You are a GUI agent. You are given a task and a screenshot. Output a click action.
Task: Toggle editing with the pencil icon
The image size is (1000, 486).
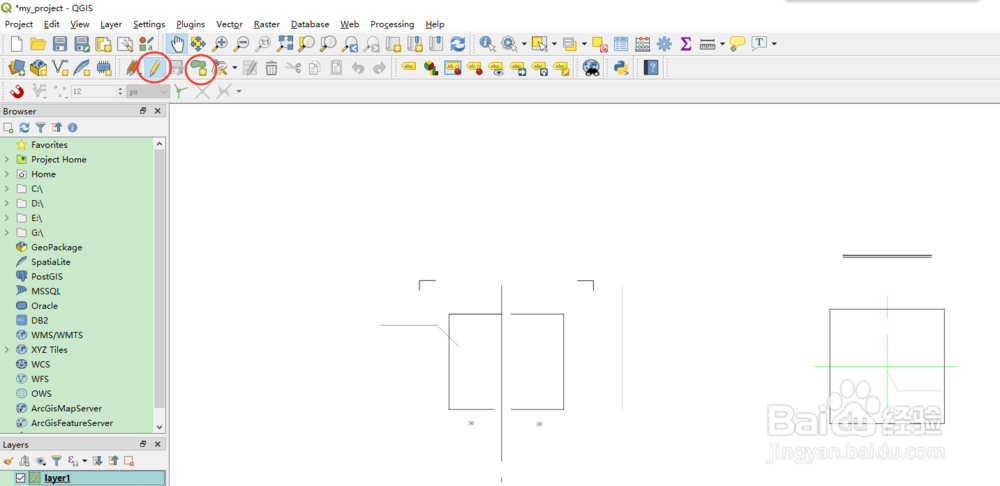154,67
